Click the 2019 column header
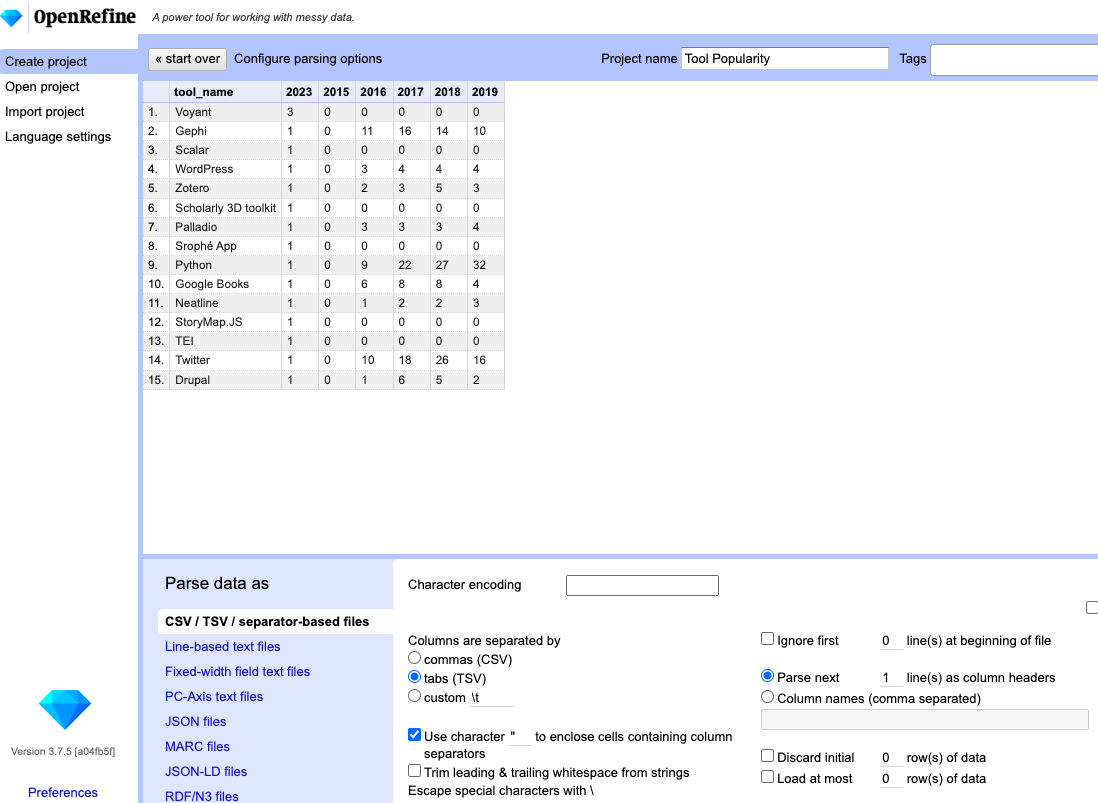The height and width of the screenshot is (803, 1098). click(485, 92)
